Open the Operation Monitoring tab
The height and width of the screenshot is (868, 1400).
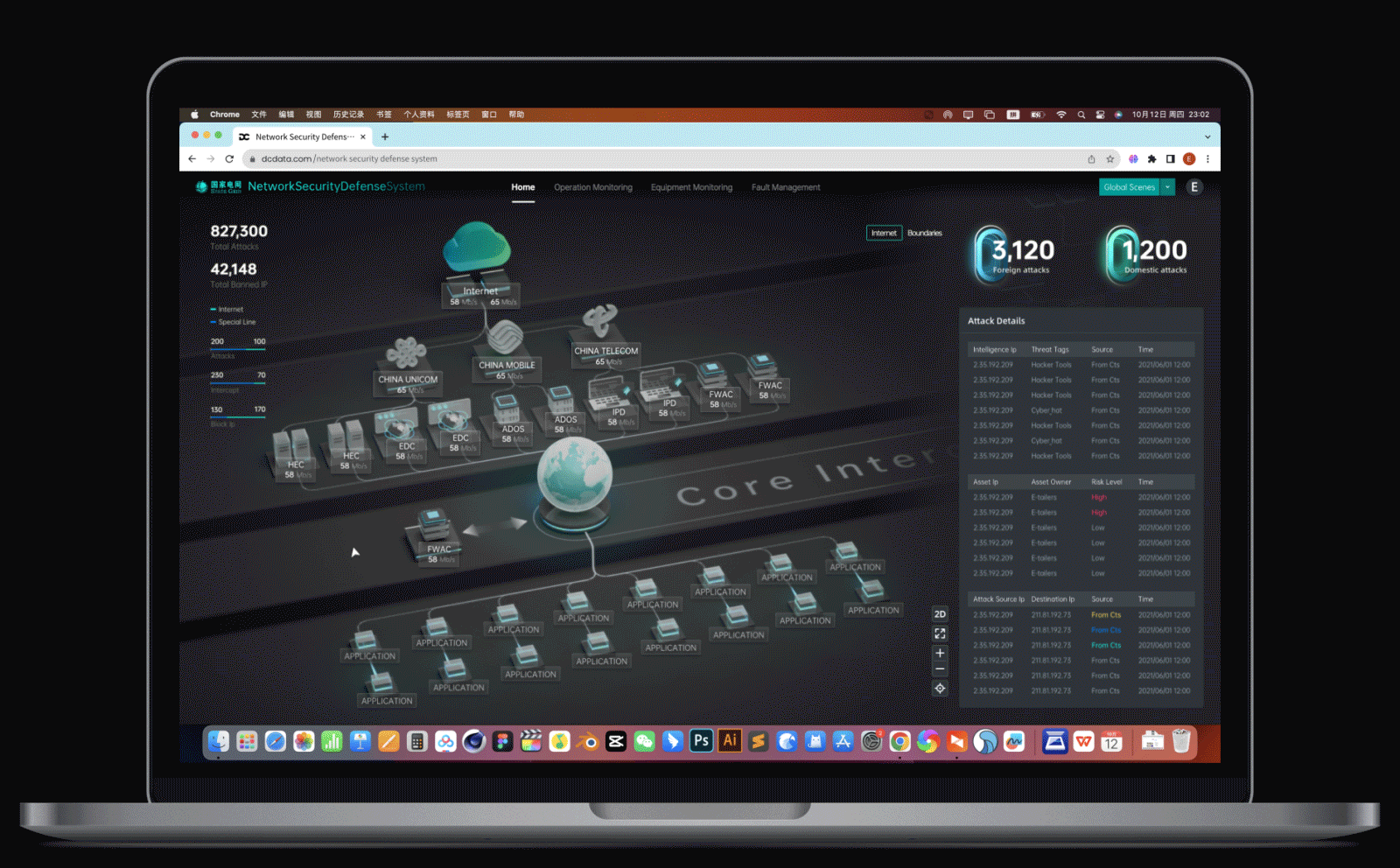pyautogui.click(x=593, y=187)
